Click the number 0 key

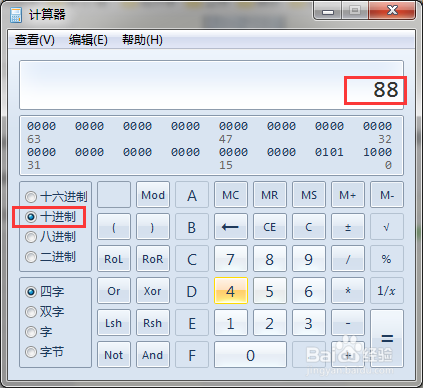(250, 355)
